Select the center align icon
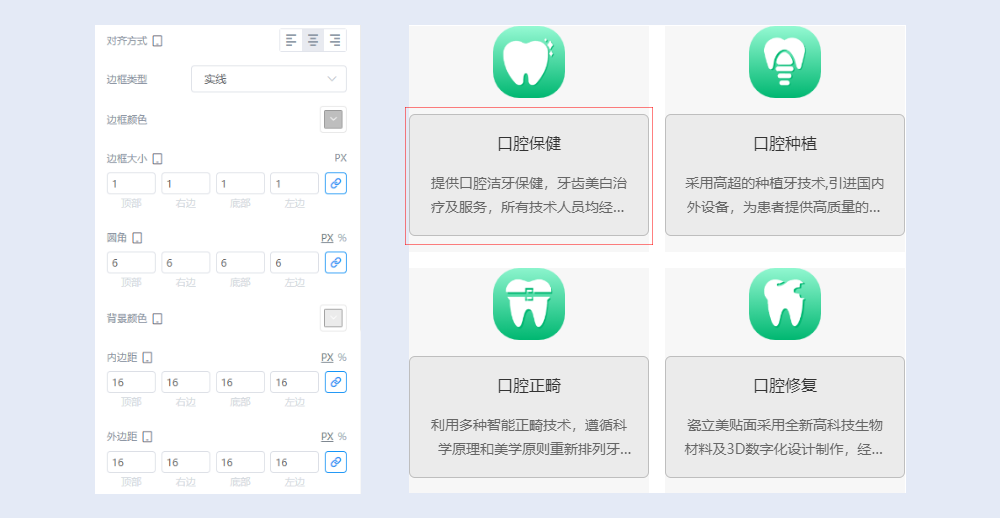The image size is (1000, 518). (x=313, y=40)
